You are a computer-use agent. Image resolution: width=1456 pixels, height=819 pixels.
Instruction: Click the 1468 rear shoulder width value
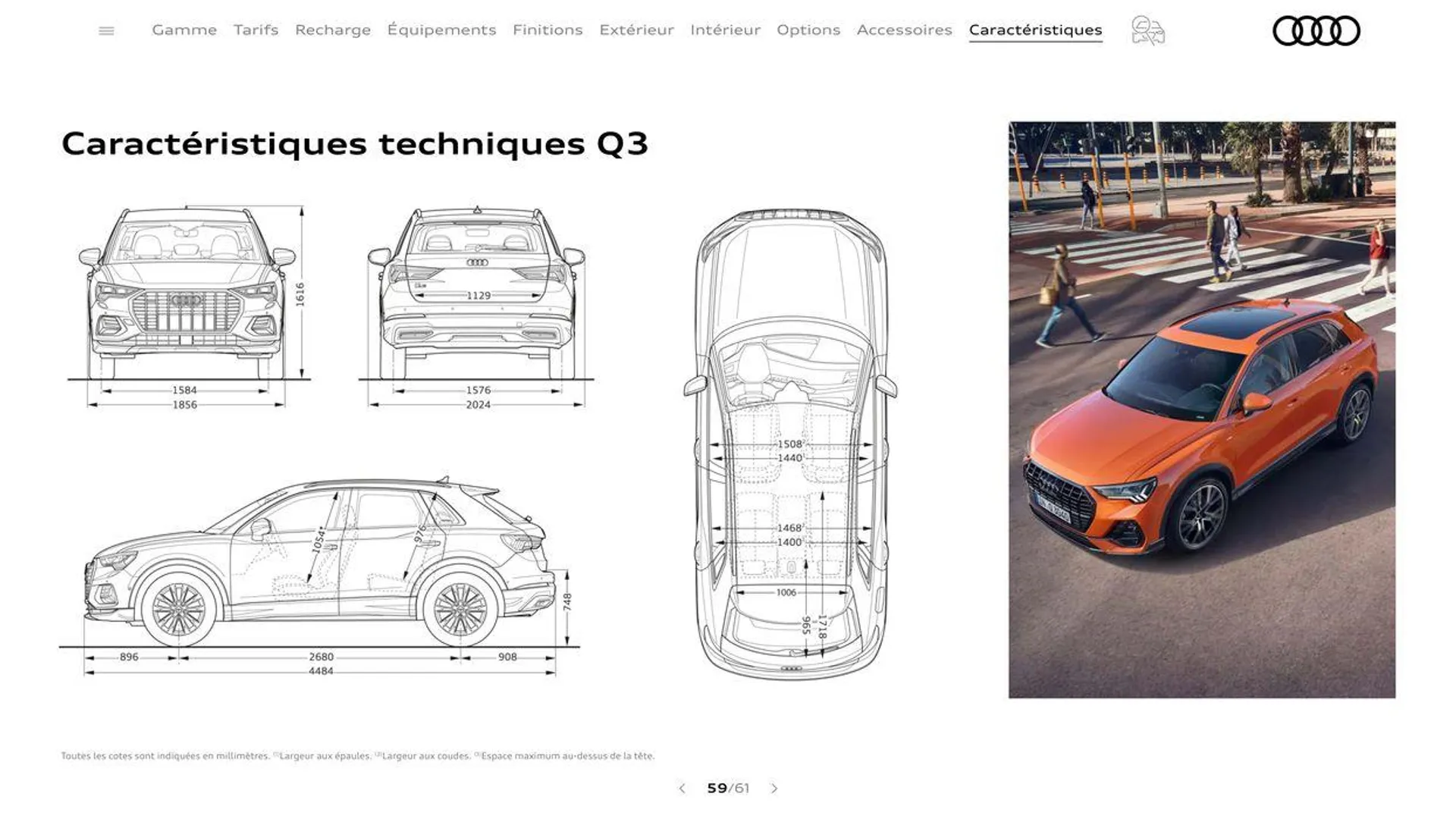click(x=789, y=528)
